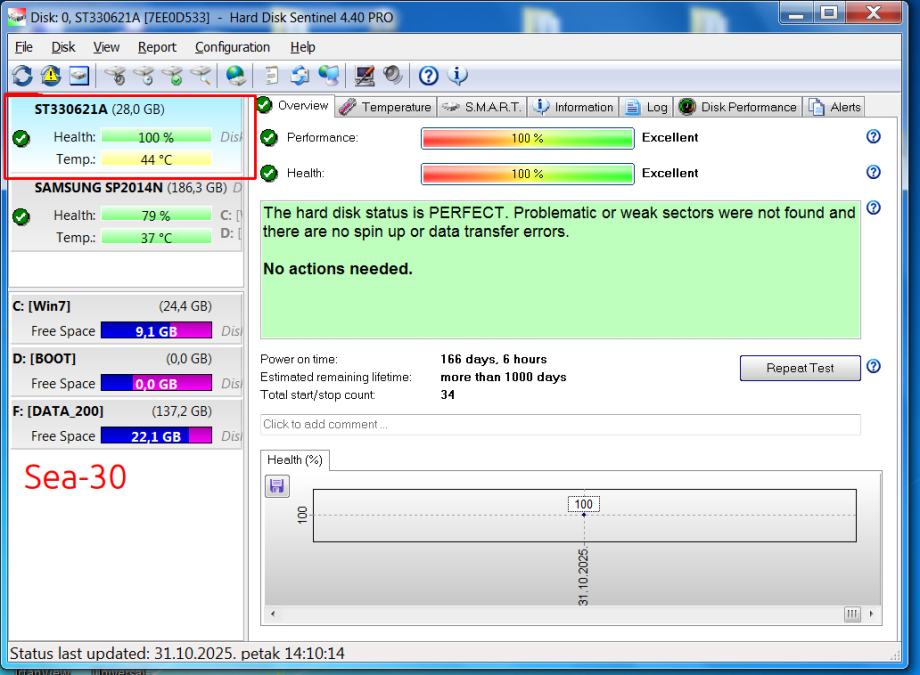Switch to the Disk Performance tab
This screenshot has width=920, height=675.
point(738,107)
